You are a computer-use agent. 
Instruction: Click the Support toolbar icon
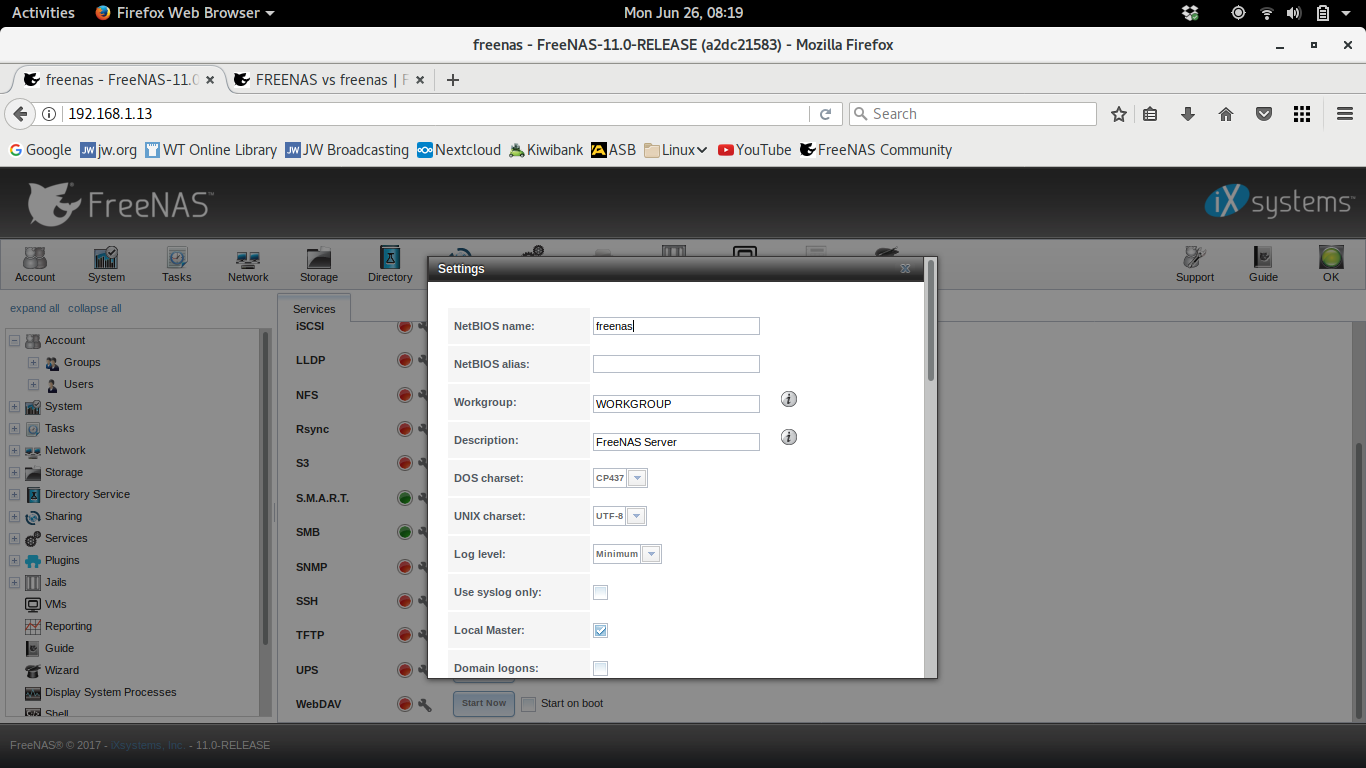pyautogui.click(x=1195, y=265)
